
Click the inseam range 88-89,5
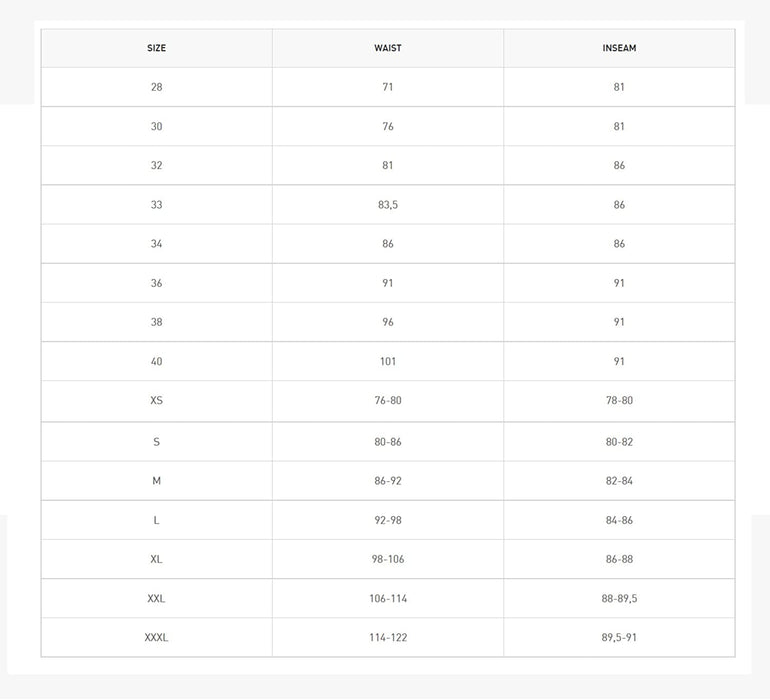[x=619, y=599]
